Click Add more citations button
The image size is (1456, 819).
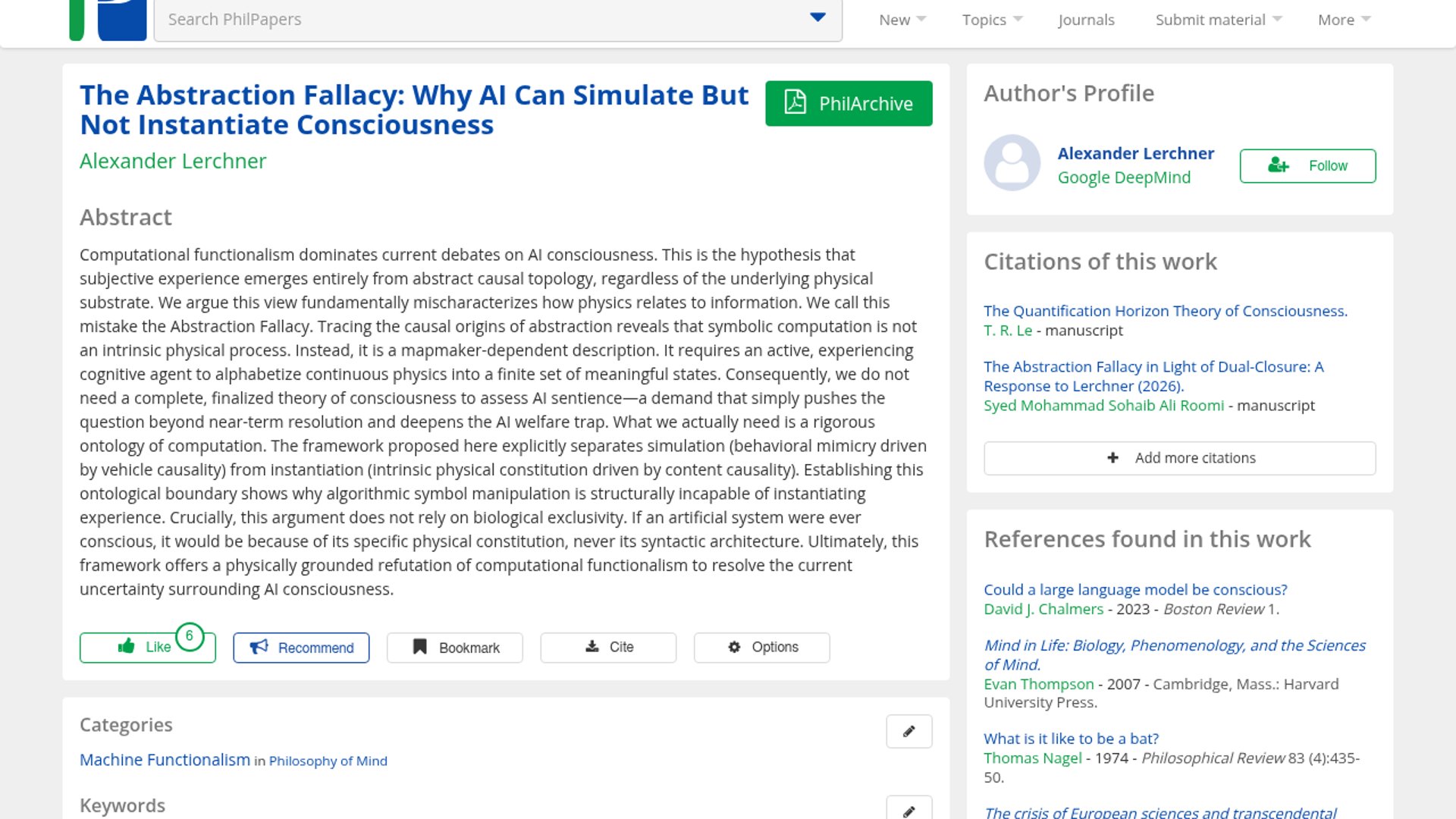click(x=1179, y=458)
